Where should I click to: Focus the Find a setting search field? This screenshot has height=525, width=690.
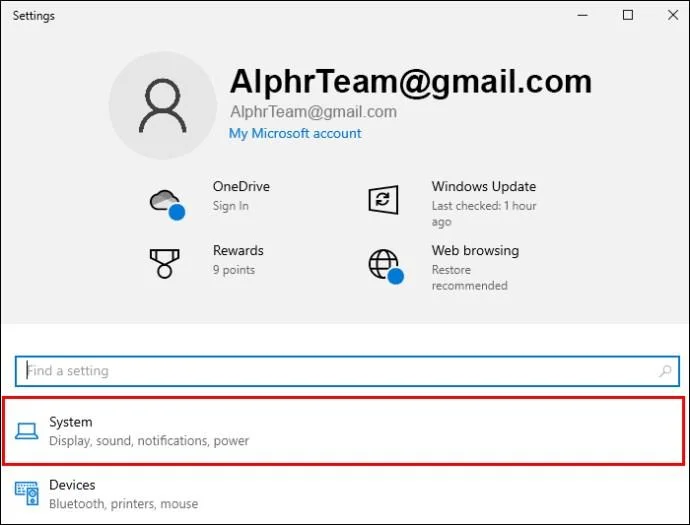pyautogui.click(x=330, y=371)
